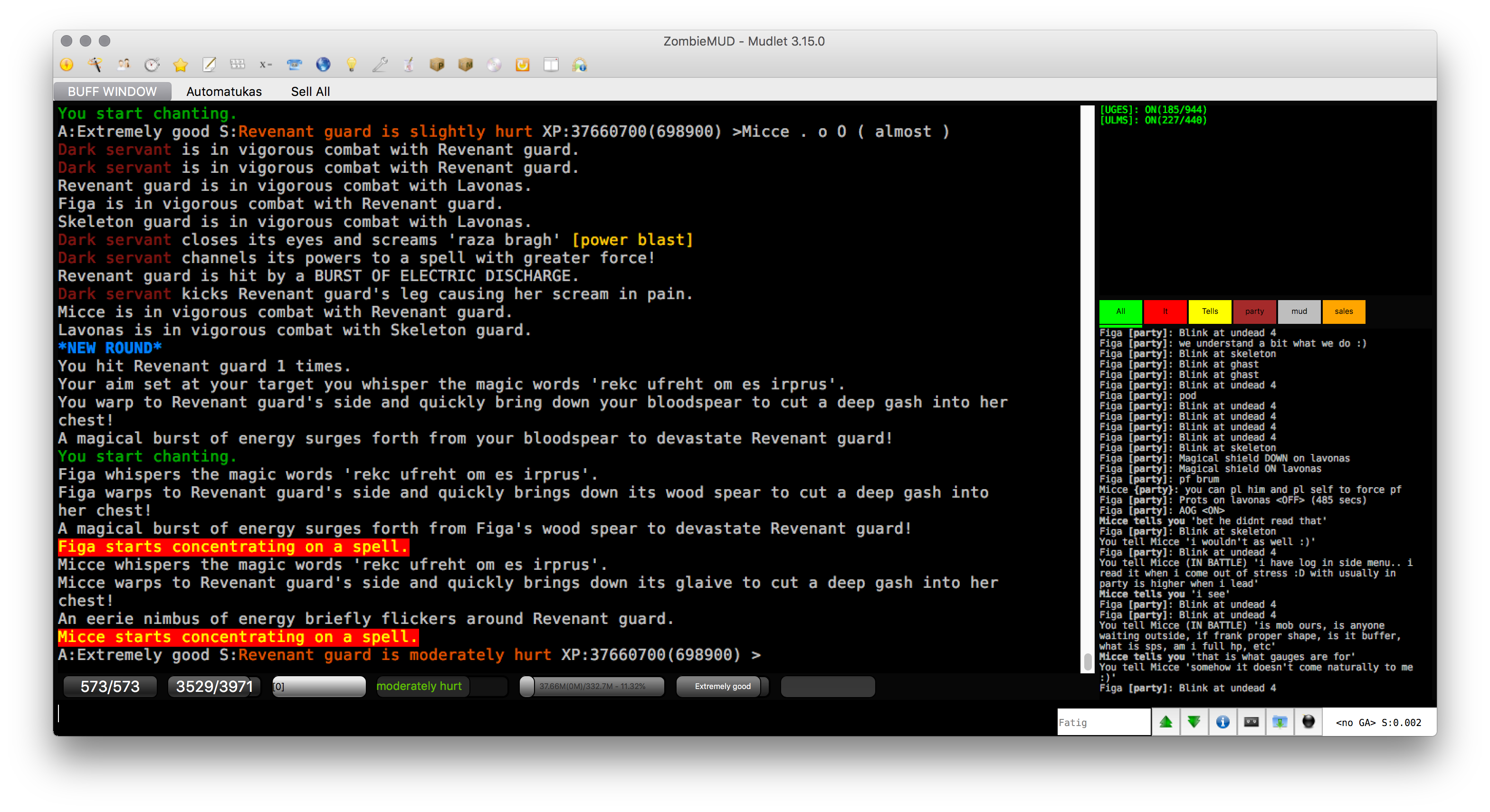Open the About Mudlet icon
Viewport: 1490px width, 812px height.
(x=580, y=65)
